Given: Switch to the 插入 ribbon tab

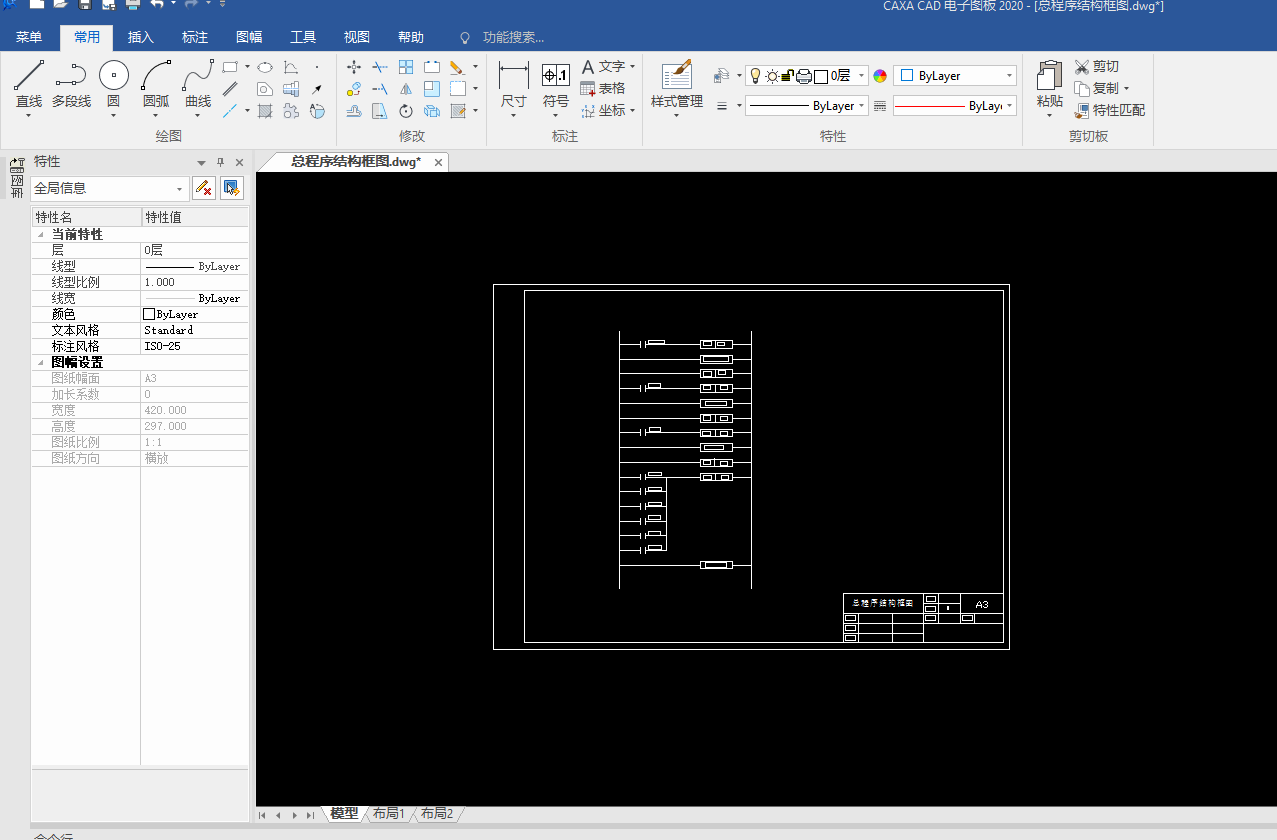Looking at the screenshot, I should (x=141, y=38).
